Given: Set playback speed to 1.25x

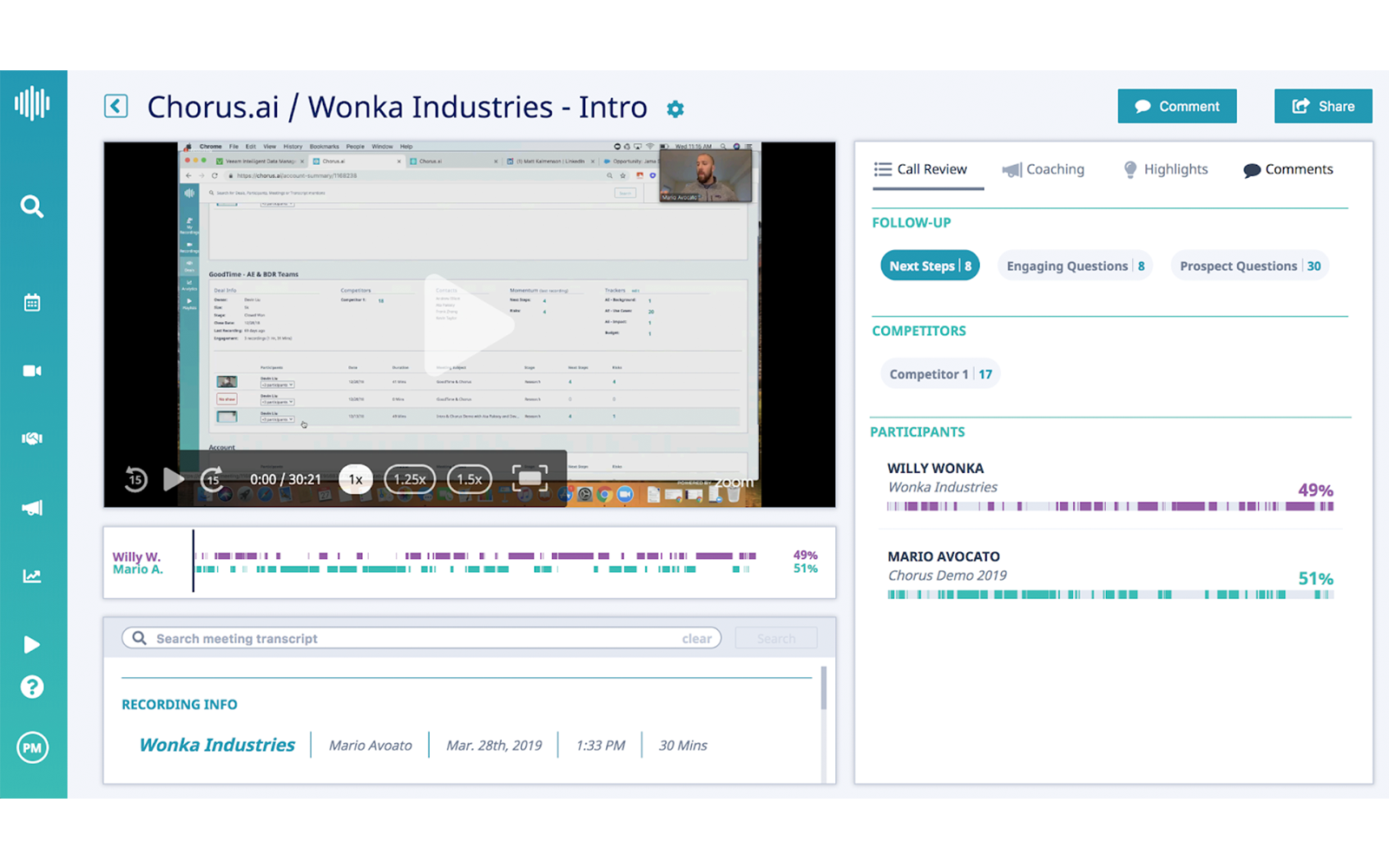Looking at the screenshot, I should (410, 479).
